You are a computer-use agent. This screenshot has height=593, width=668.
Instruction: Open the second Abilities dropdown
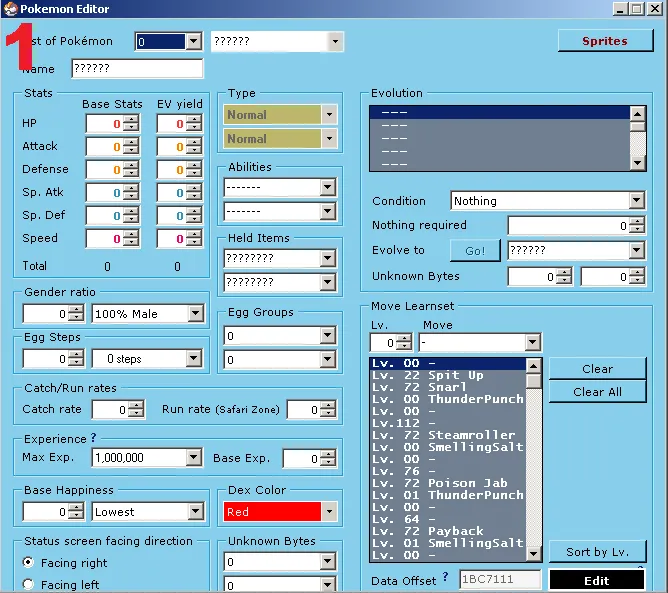328,211
